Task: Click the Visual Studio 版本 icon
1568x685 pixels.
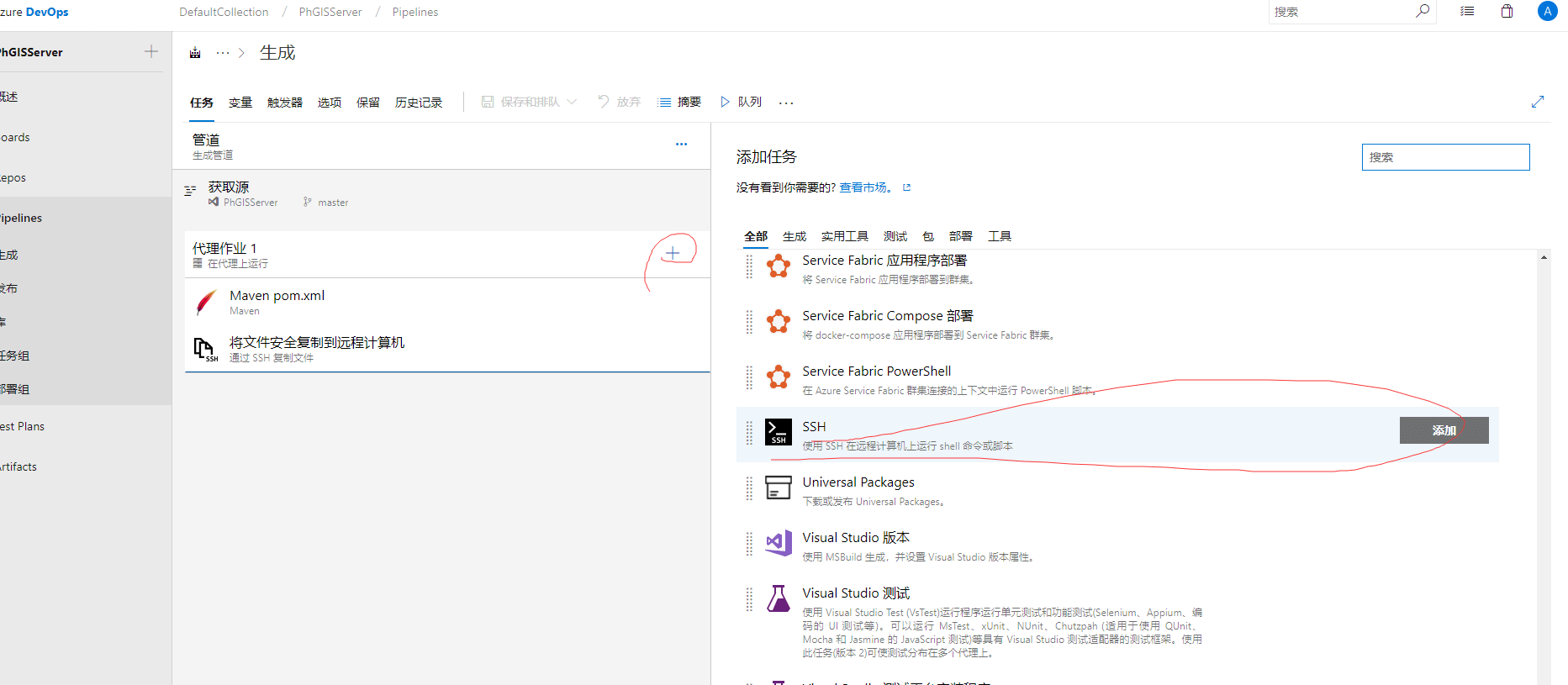Action: (778, 543)
